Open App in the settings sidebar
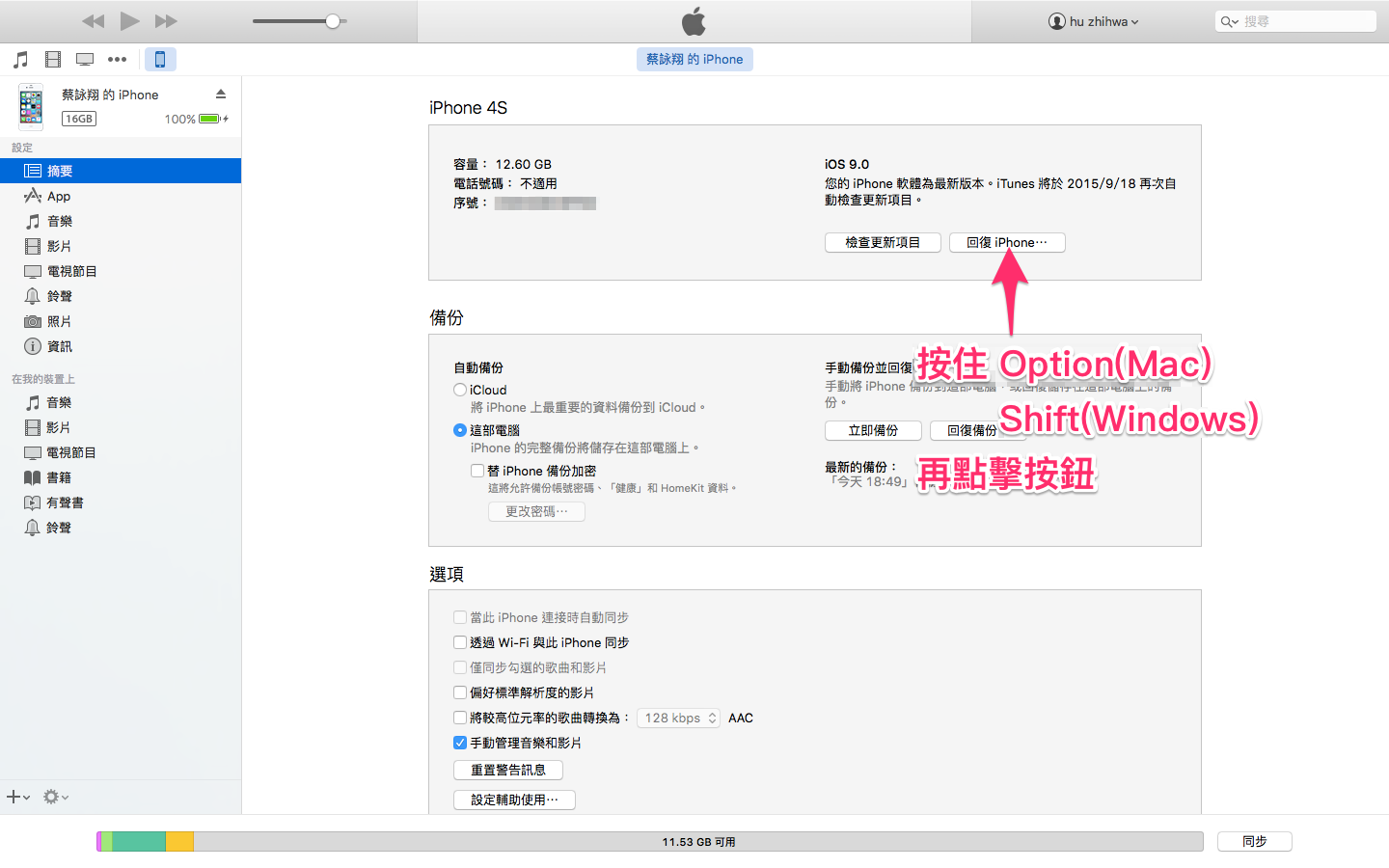 [121, 196]
